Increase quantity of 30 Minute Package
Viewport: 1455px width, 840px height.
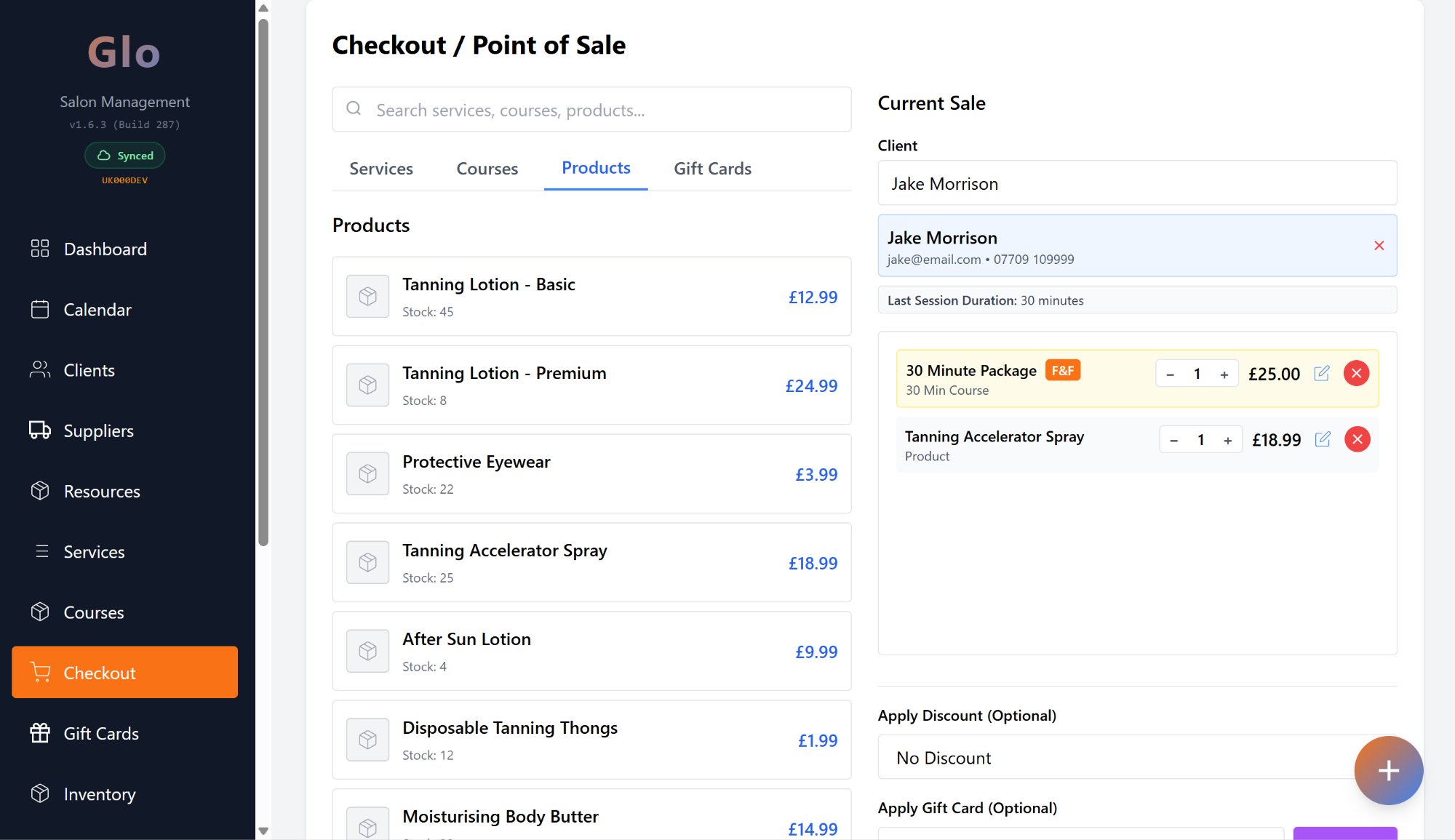click(x=1224, y=375)
